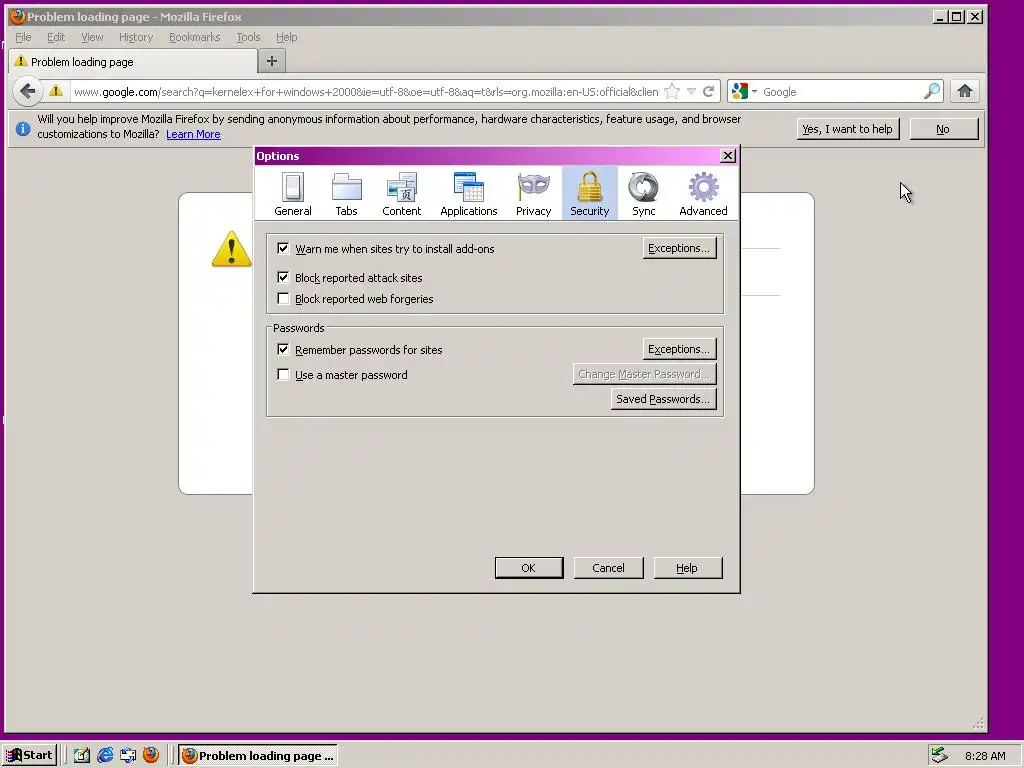
Task: Open the Bookmarks menu
Action: click(195, 37)
